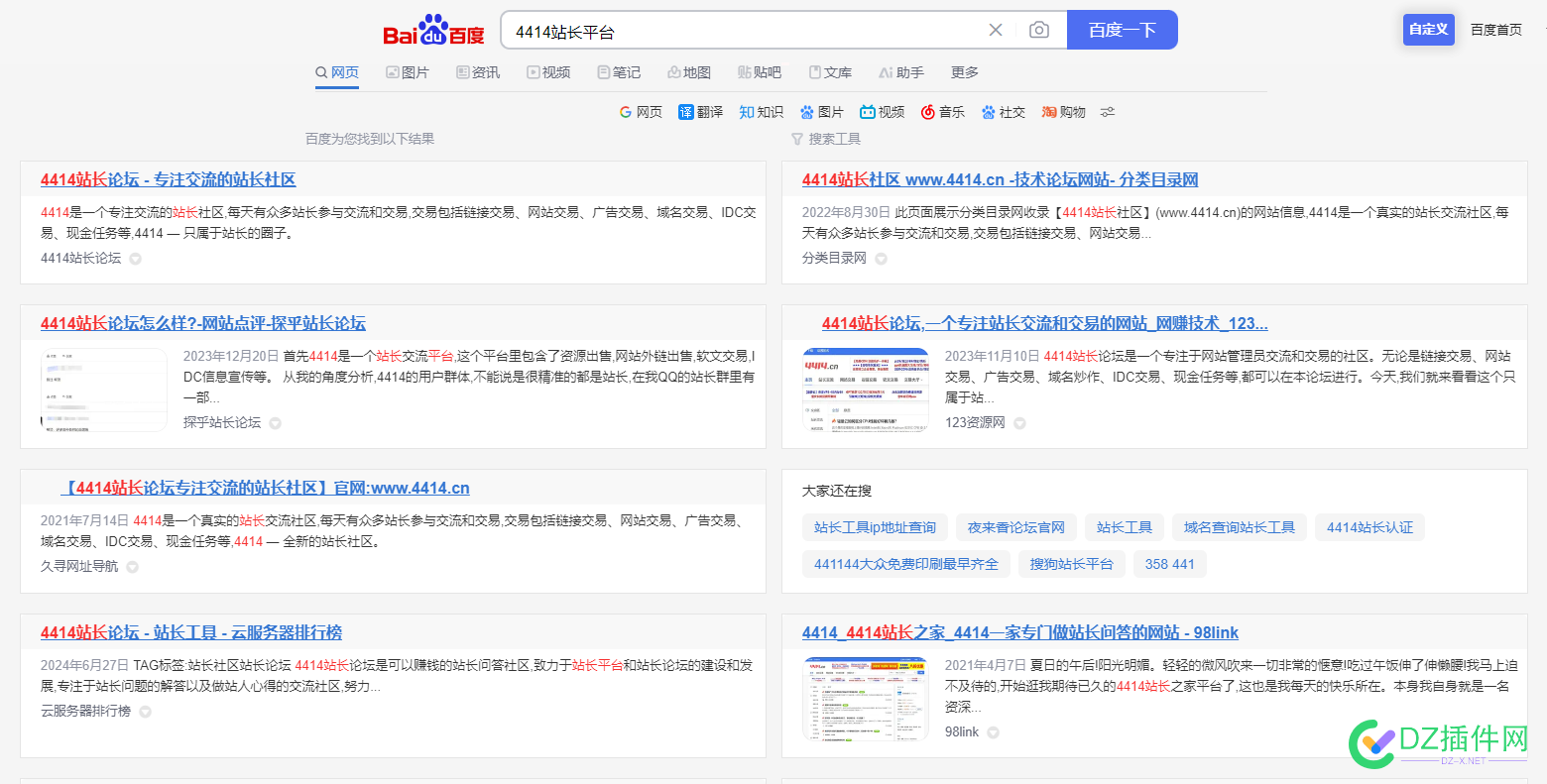1547x784 pixels.
Task: Expand arrow next to 分类目录网 source
Action: point(881,259)
